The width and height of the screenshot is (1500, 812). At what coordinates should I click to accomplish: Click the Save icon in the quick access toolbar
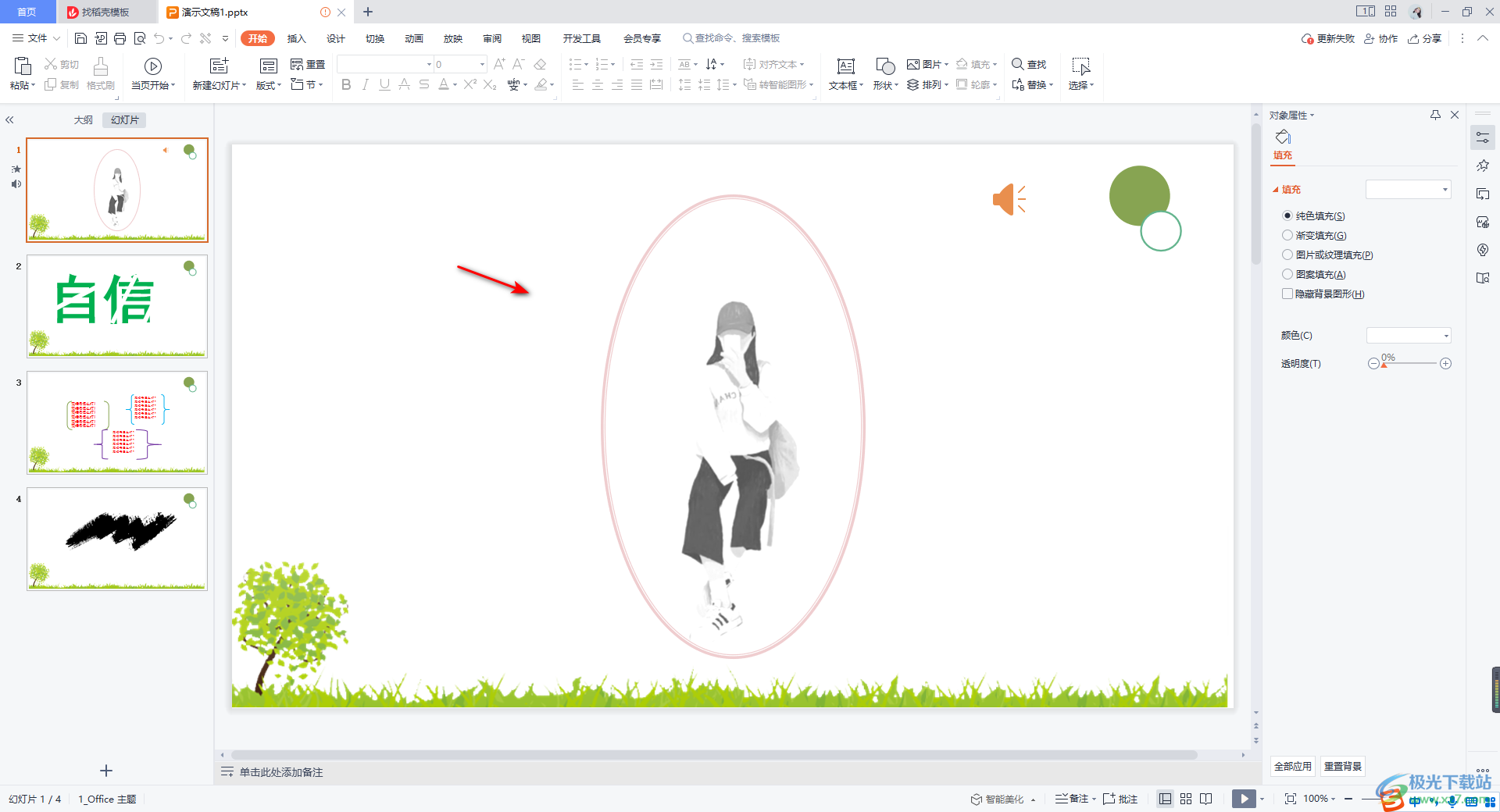coord(80,38)
